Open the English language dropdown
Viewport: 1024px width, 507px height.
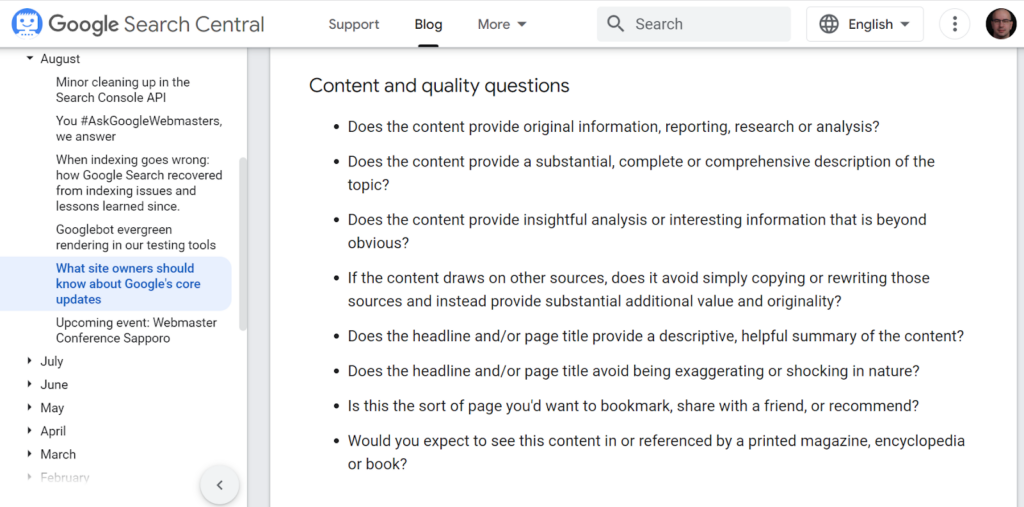tap(865, 24)
